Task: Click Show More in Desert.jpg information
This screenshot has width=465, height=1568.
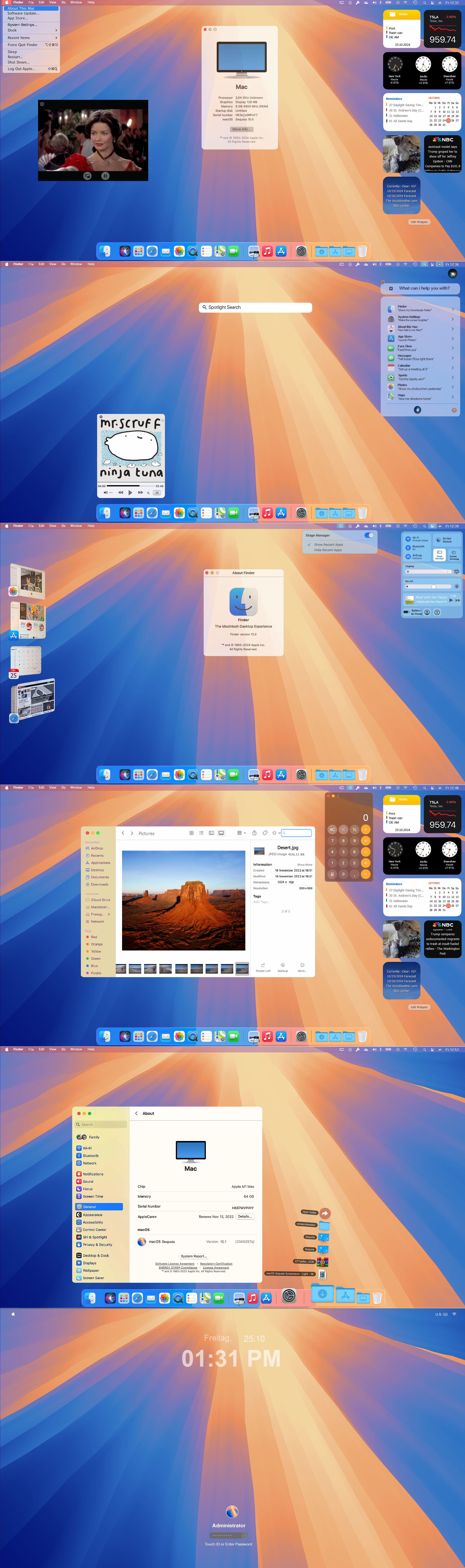Action: (304, 864)
